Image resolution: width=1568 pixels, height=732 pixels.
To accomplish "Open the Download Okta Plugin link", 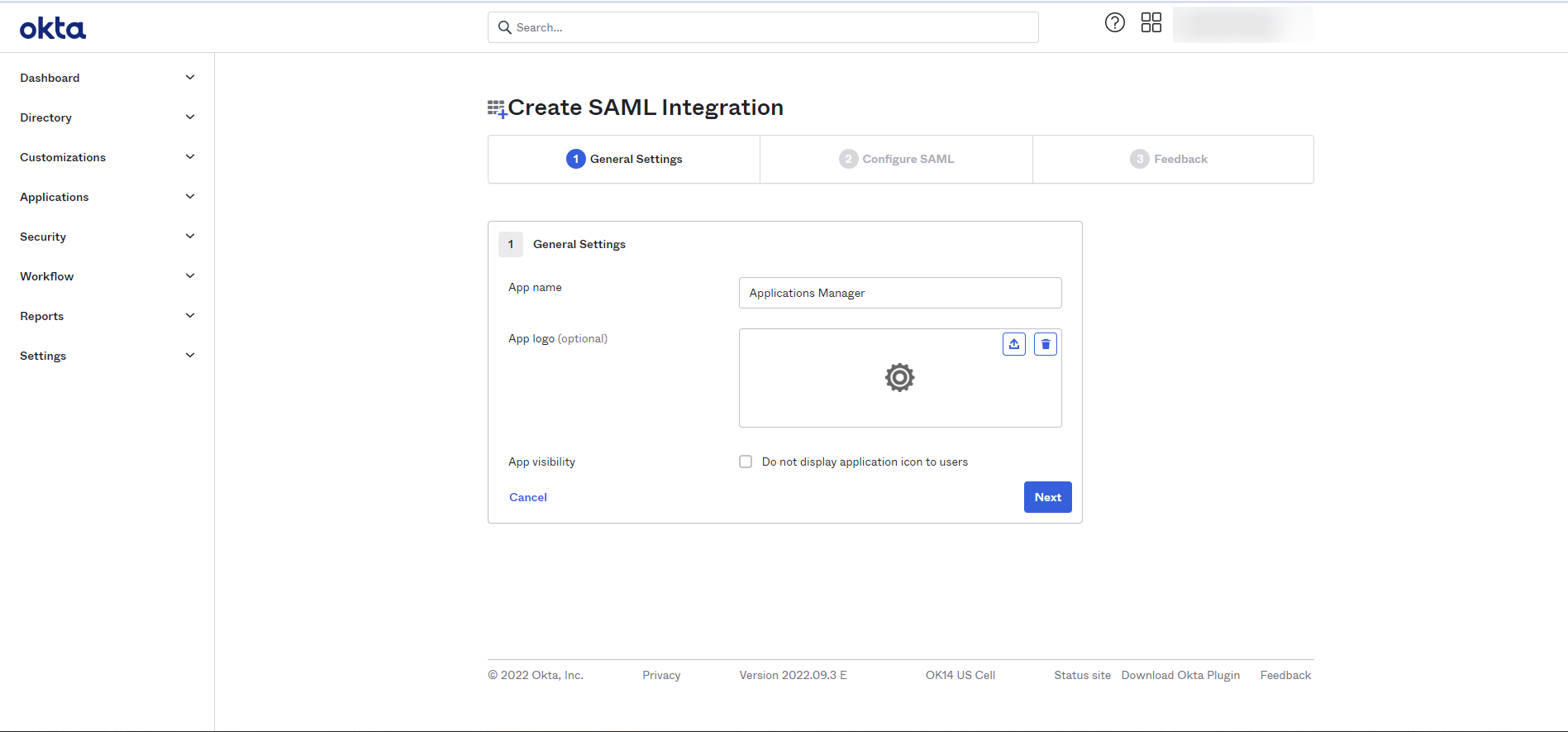I will click(1180, 675).
